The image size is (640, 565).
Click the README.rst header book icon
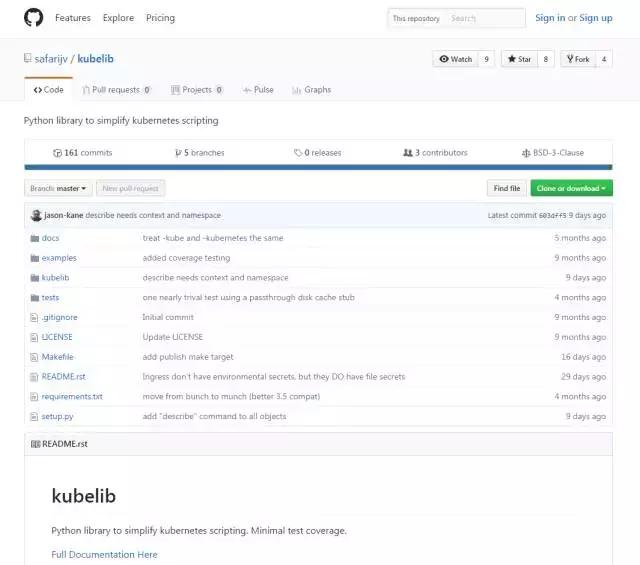pyautogui.click(x=36, y=444)
